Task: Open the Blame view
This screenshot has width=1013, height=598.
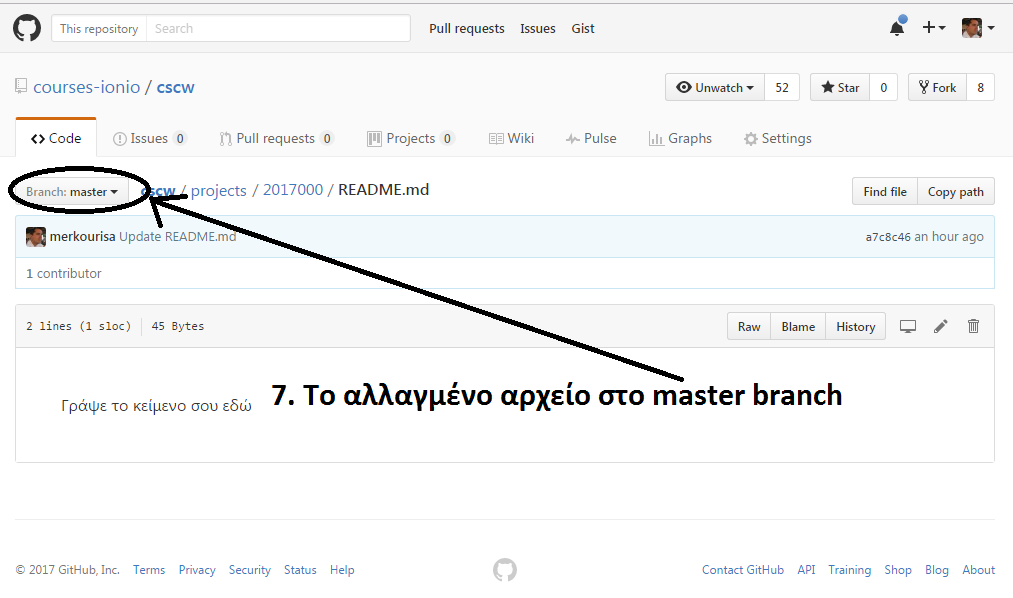Action: click(798, 327)
